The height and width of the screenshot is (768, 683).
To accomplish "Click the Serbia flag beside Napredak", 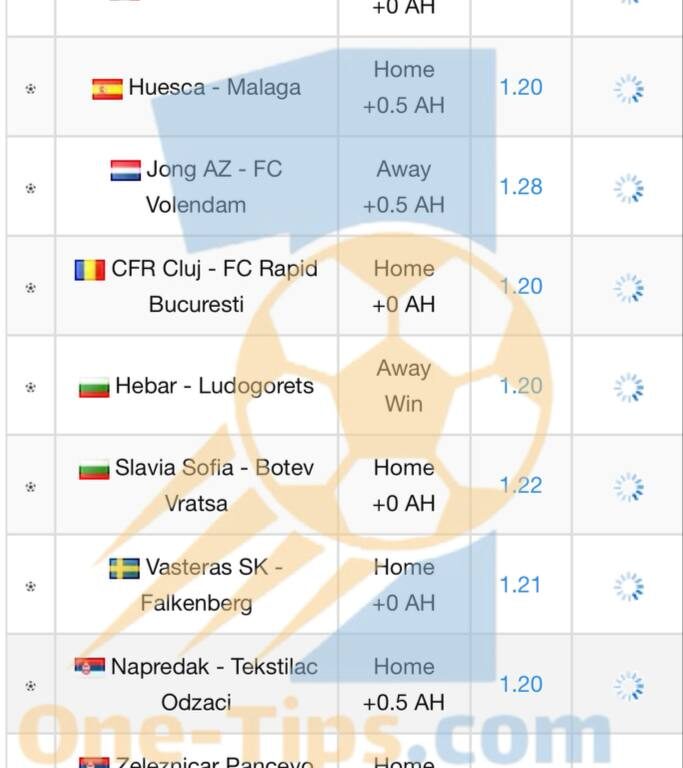I will pyautogui.click(x=90, y=666).
